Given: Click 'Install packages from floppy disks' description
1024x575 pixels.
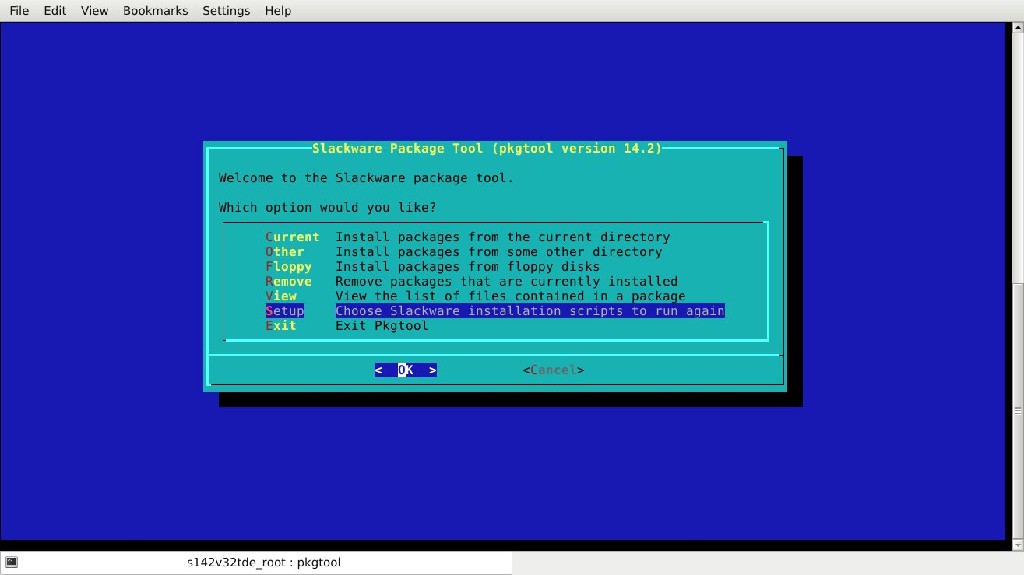Looking at the screenshot, I should pos(468,267).
